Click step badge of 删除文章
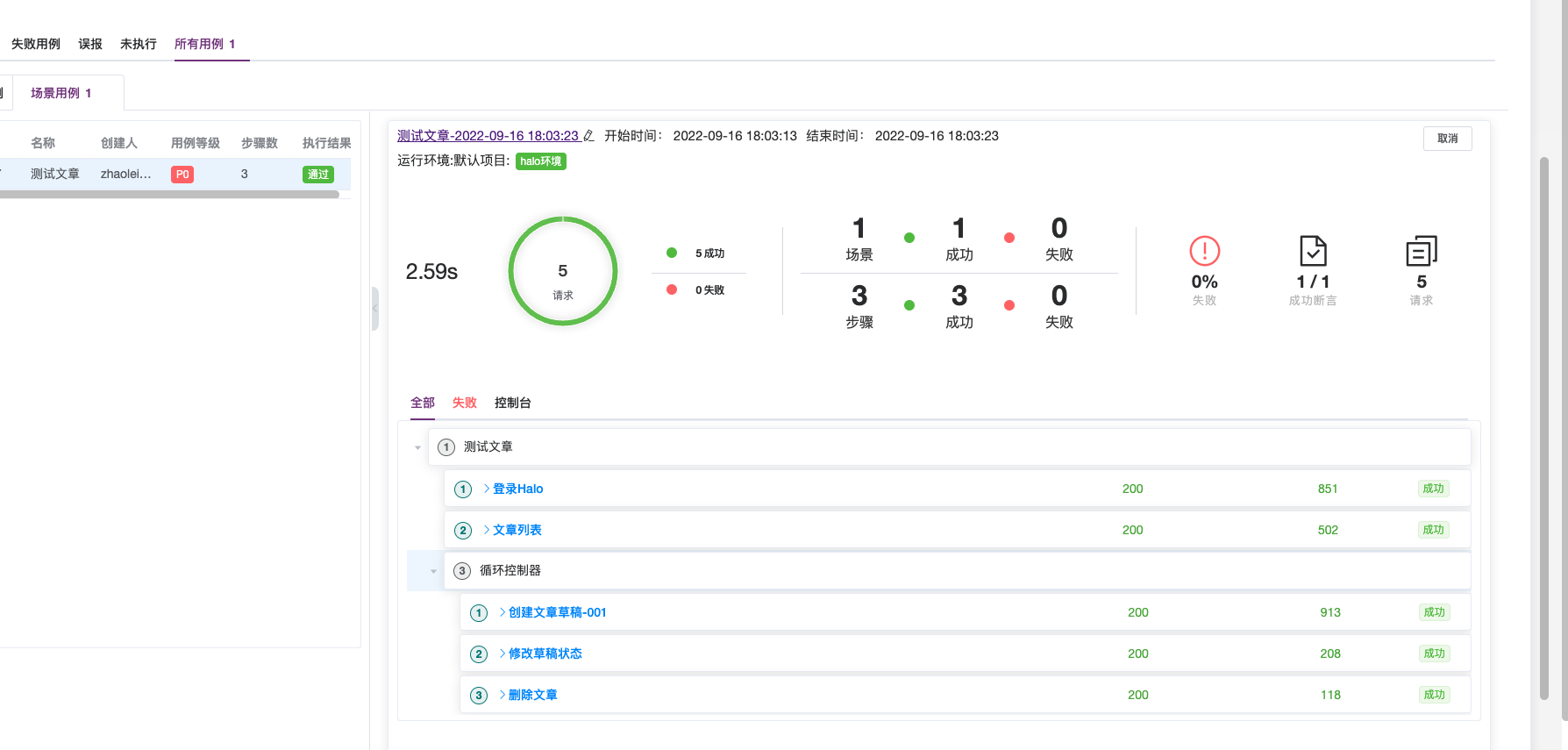The height and width of the screenshot is (750, 1568). click(479, 696)
